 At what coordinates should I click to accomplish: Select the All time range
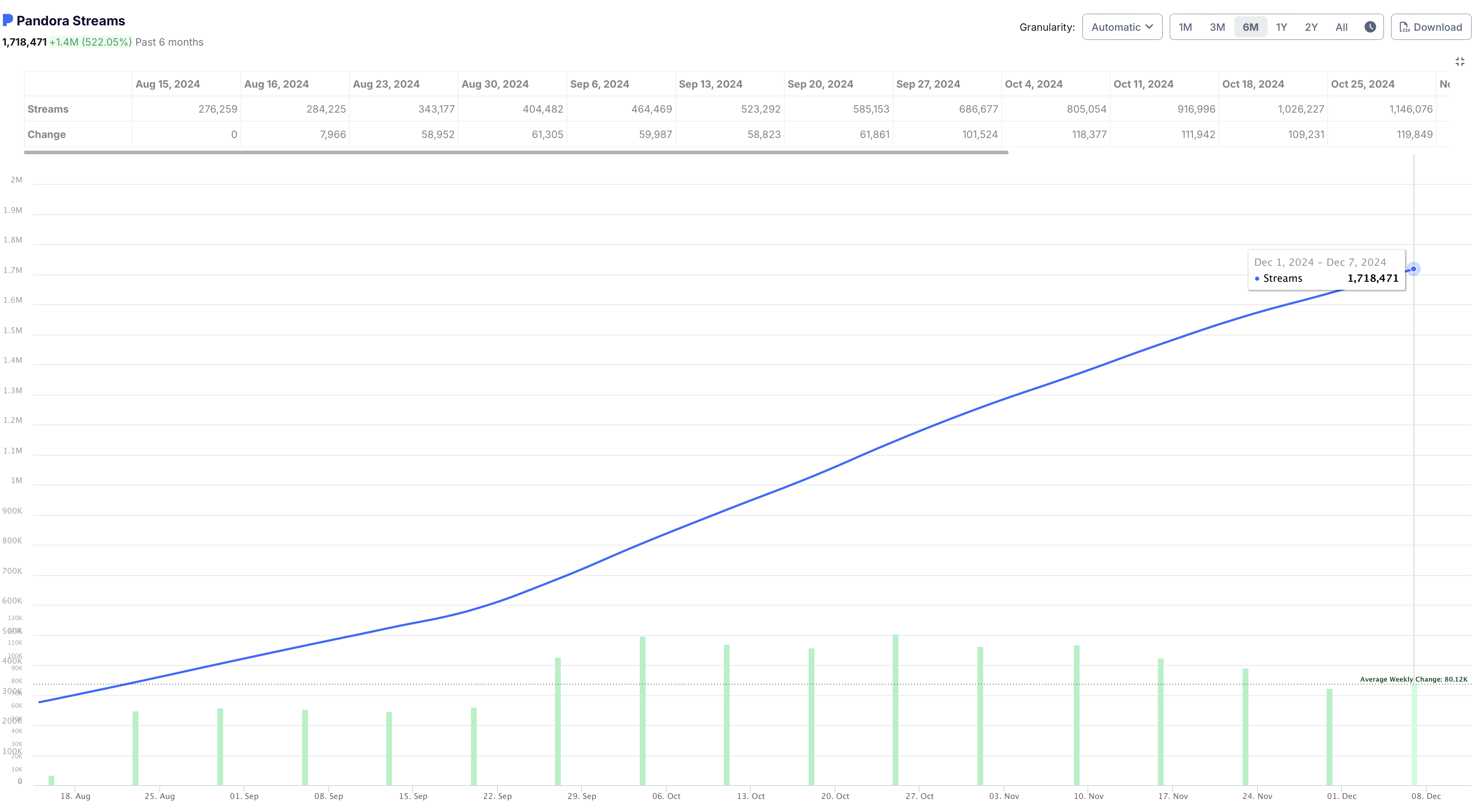[1341, 27]
